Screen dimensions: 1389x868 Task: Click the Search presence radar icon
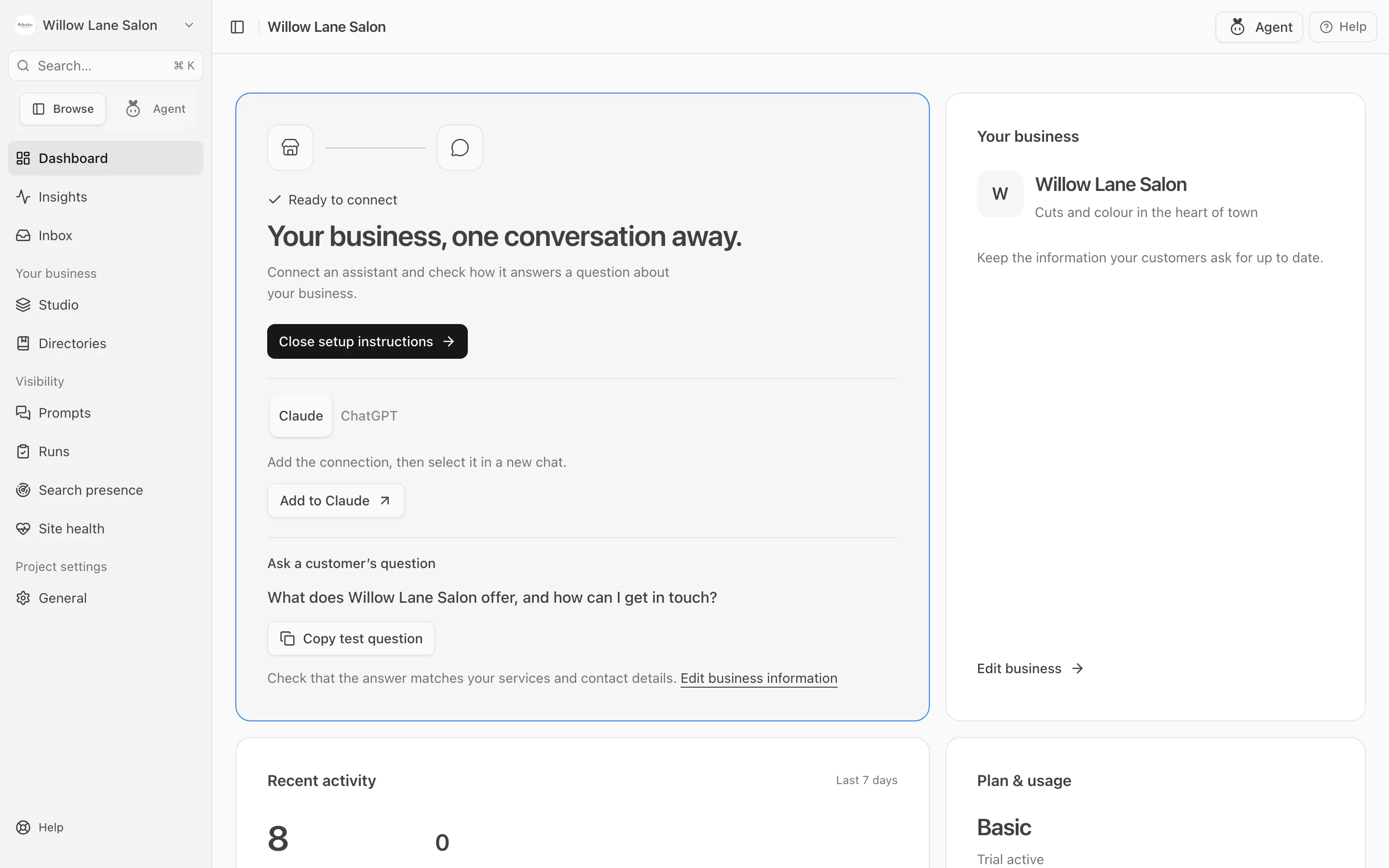[23, 489]
